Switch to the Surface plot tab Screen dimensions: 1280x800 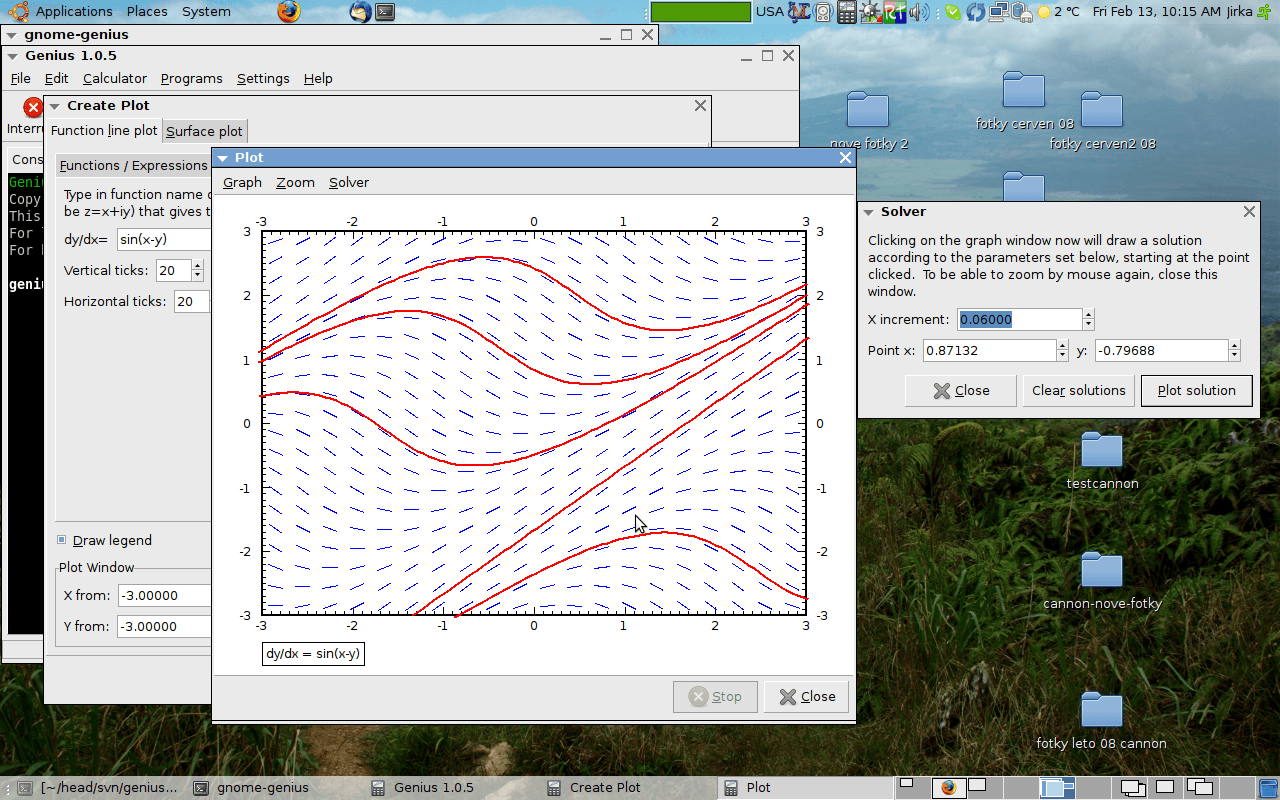tap(204, 131)
